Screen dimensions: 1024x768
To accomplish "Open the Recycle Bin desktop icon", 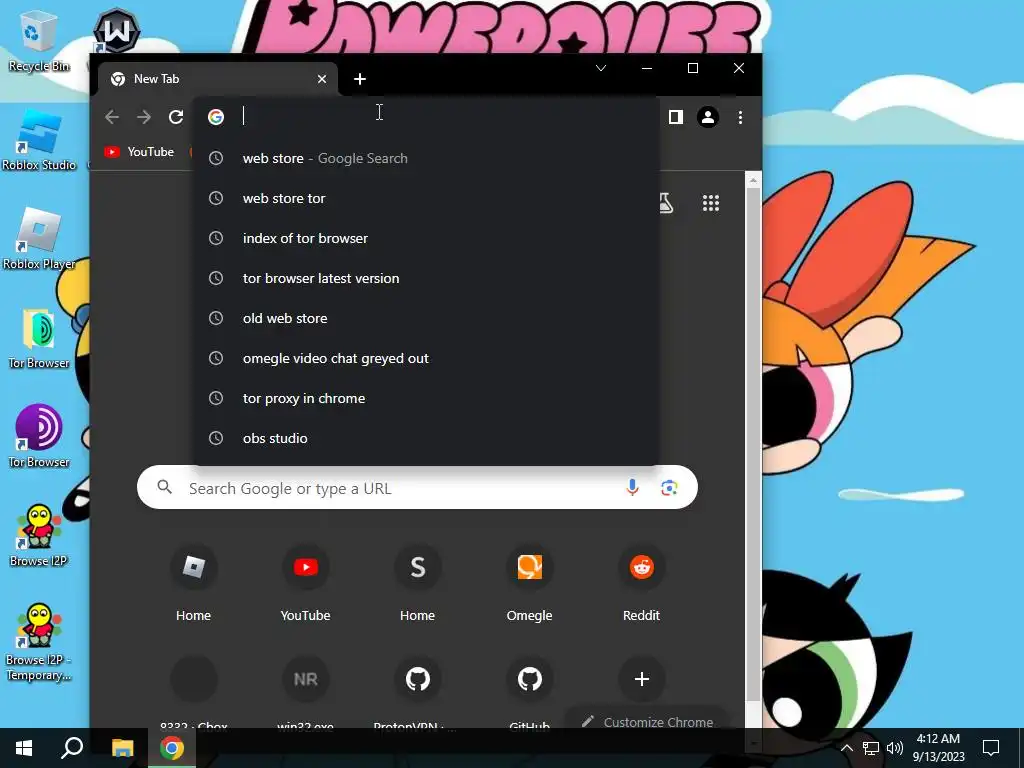I will coord(38,40).
